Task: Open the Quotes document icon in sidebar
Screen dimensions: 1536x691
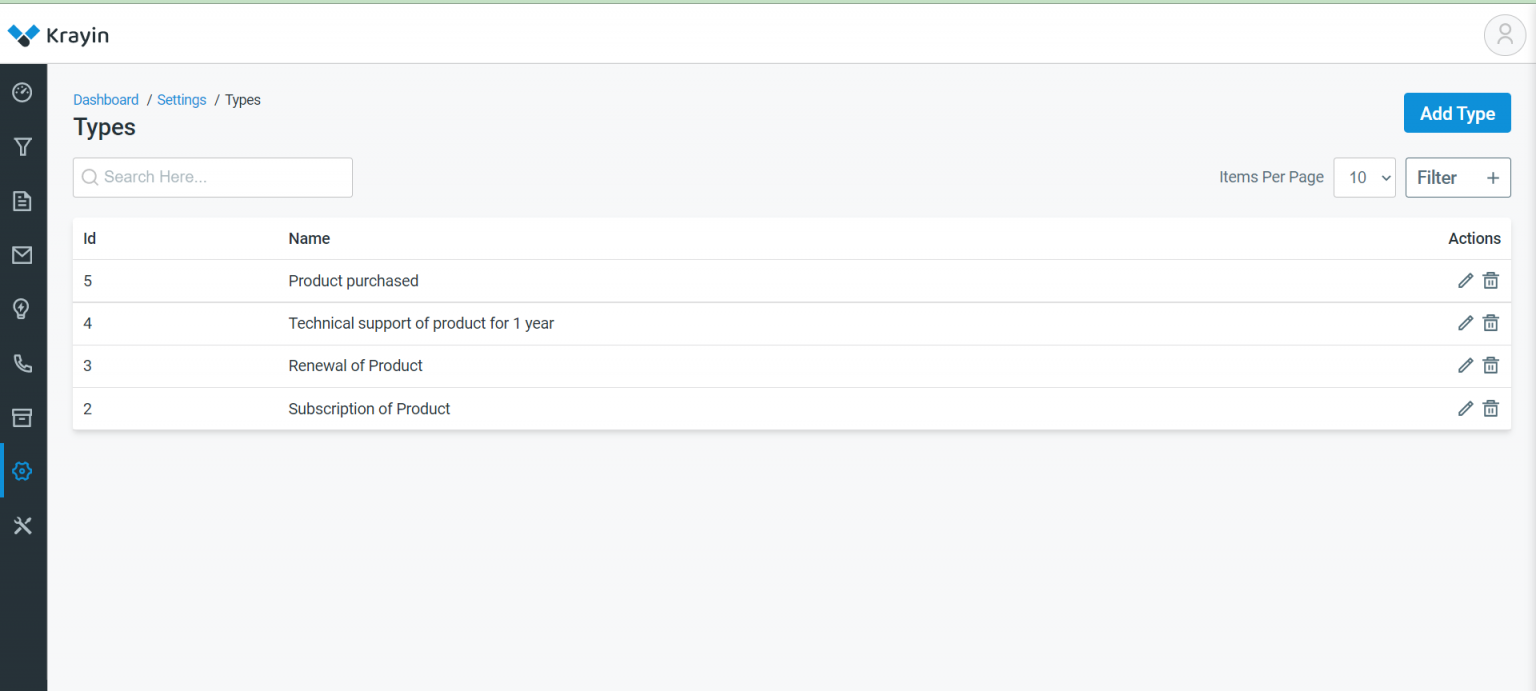Action: 22,200
